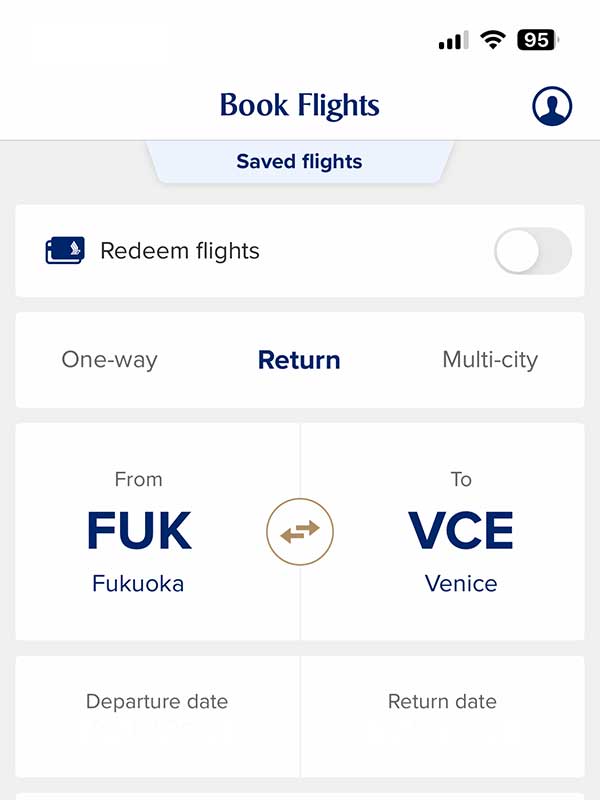Image resolution: width=600 pixels, height=800 pixels.
Task: Enable the Redeem flights toggle
Action: (x=533, y=251)
